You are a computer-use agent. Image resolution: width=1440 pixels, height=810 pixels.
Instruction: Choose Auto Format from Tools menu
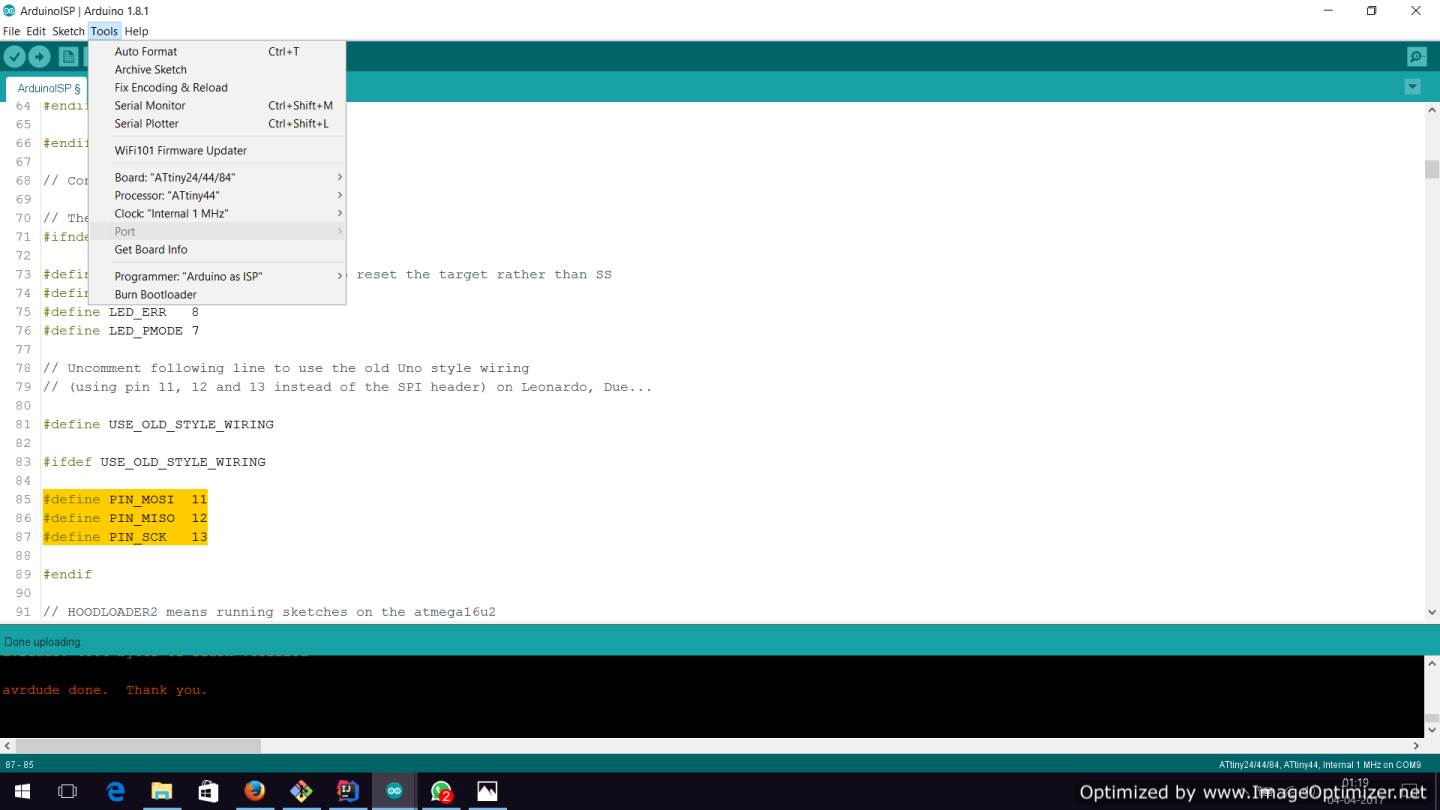pyautogui.click(x=217, y=51)
